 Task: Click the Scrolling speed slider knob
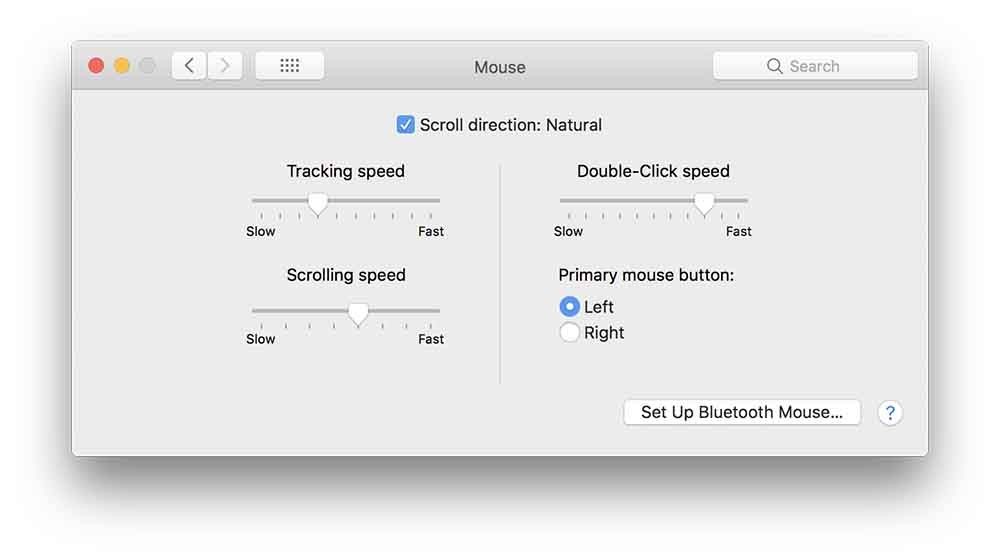click(x=358, y=314)
